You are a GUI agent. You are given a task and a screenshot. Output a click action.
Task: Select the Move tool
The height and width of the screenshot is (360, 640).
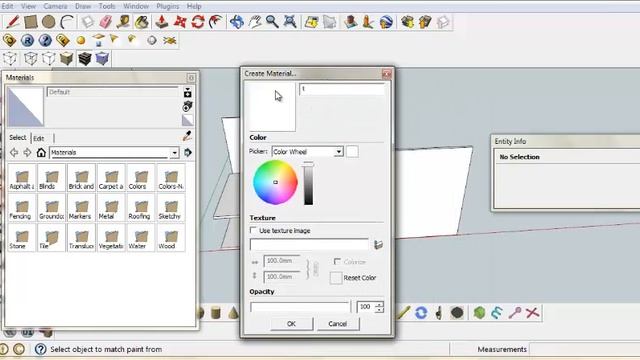pyautogui.click(x=180, y=22)
